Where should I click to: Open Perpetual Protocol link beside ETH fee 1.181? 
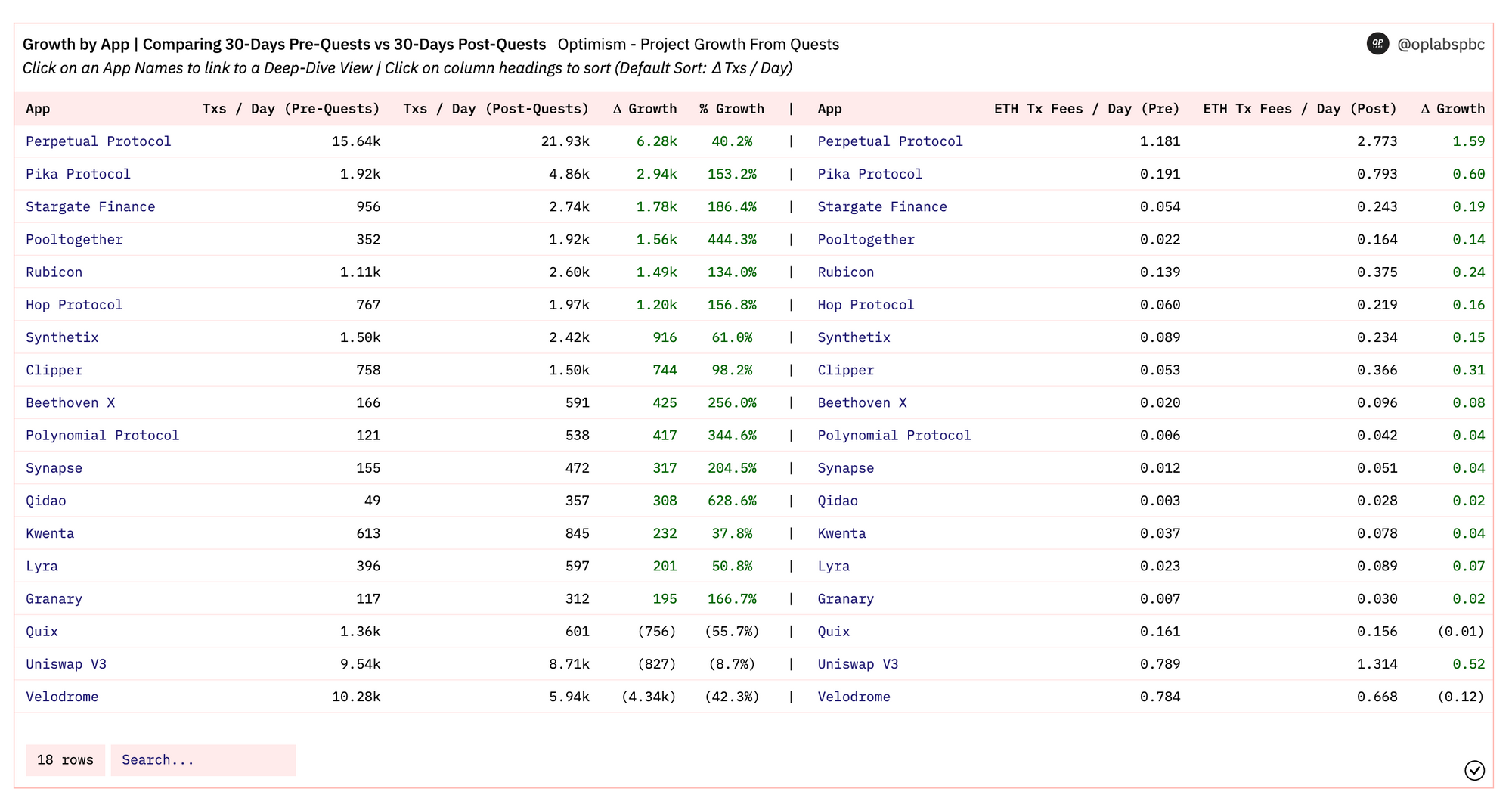[890, 141]
